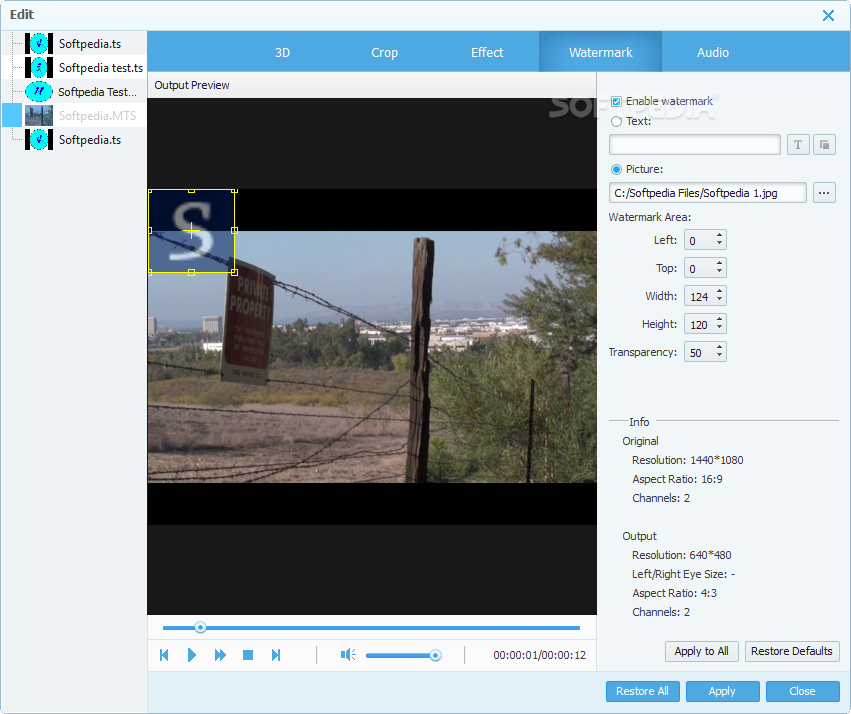Image resolution: width=851 pixels, height=714 pixels.
Task: Skip to the next frame
Action: pos(276,655)
